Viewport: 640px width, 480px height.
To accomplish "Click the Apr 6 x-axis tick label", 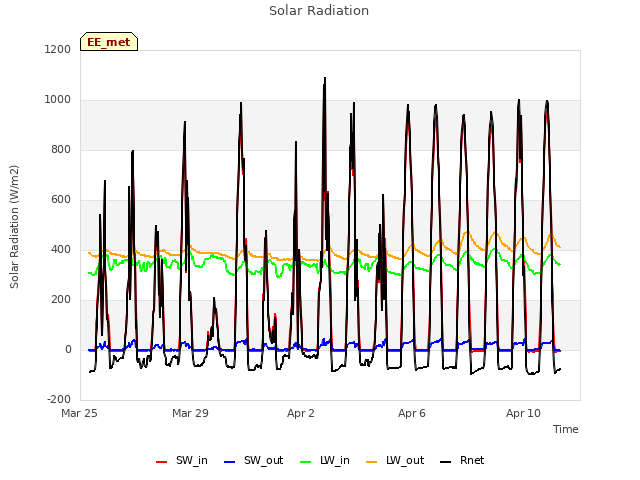I will point(412,413).
